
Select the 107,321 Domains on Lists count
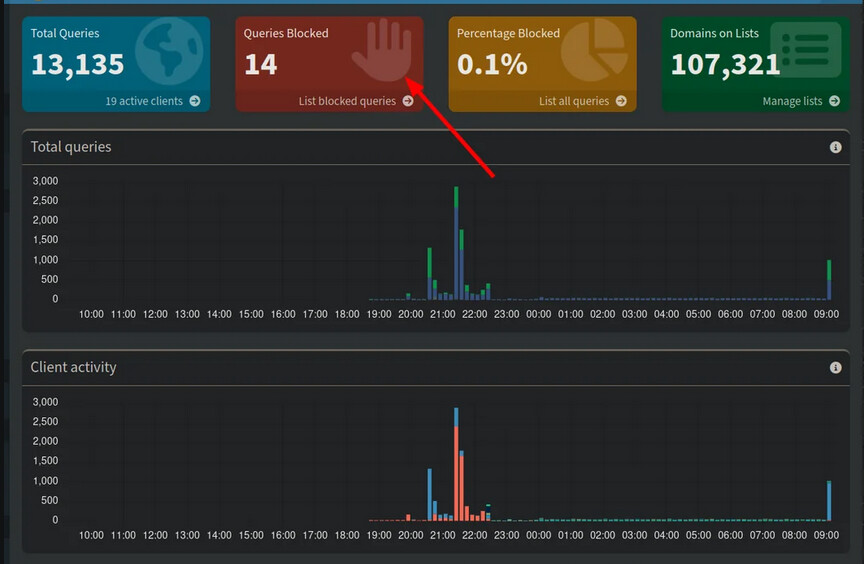[x=725, y=65]
